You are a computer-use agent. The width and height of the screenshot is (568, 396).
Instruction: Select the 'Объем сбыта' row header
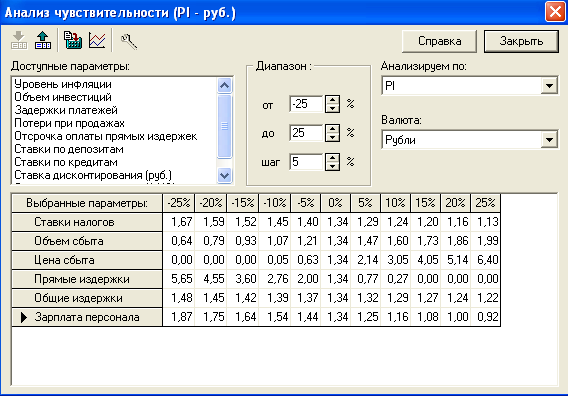87,241
